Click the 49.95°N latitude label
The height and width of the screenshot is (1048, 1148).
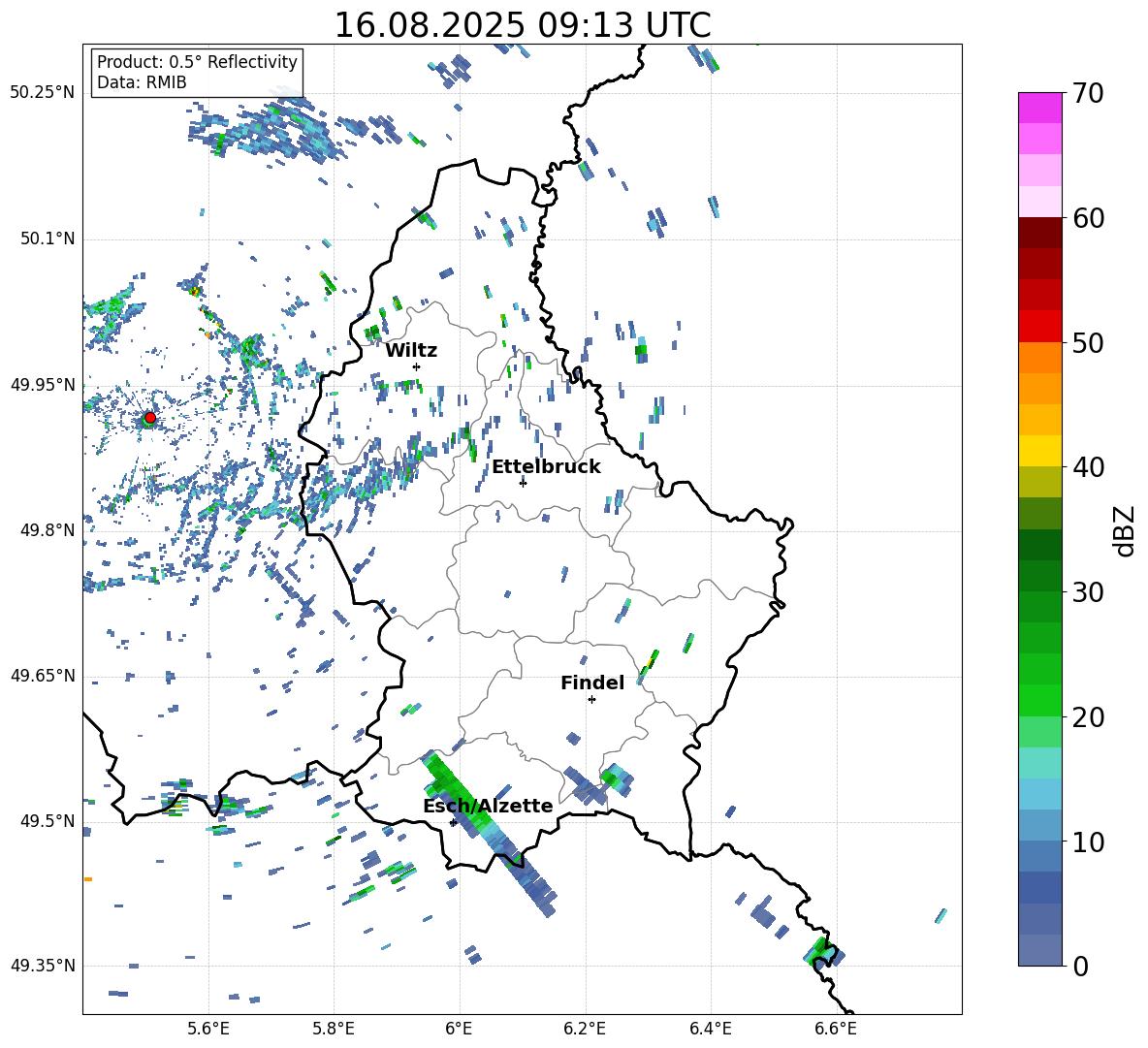[x=43, y=384]
